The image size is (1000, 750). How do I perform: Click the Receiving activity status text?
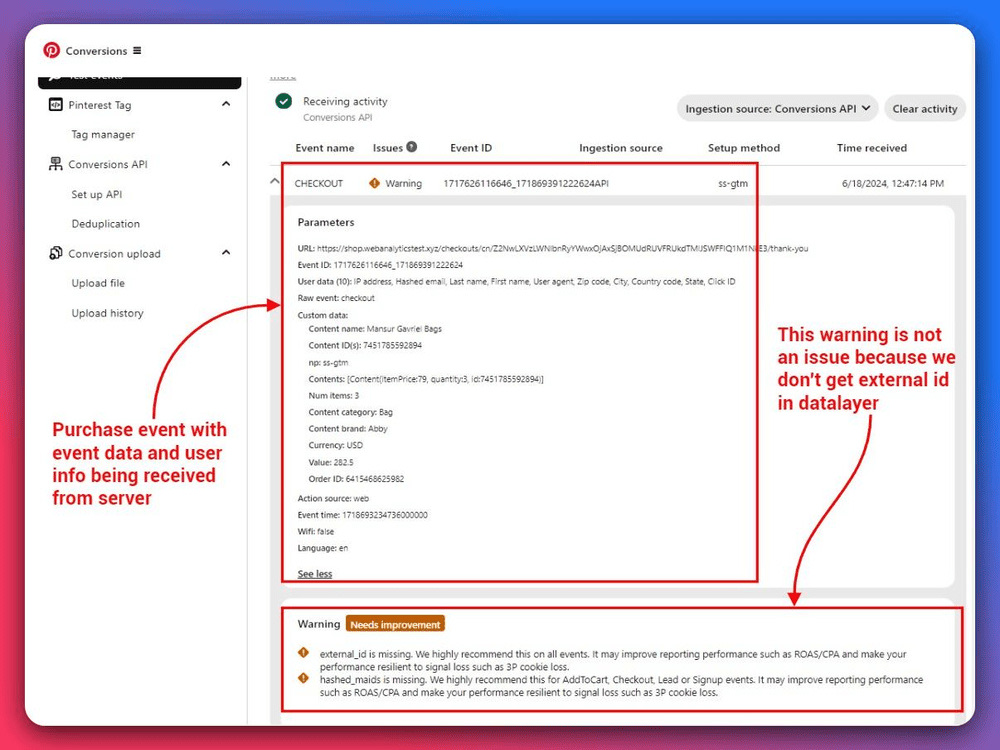345,101
